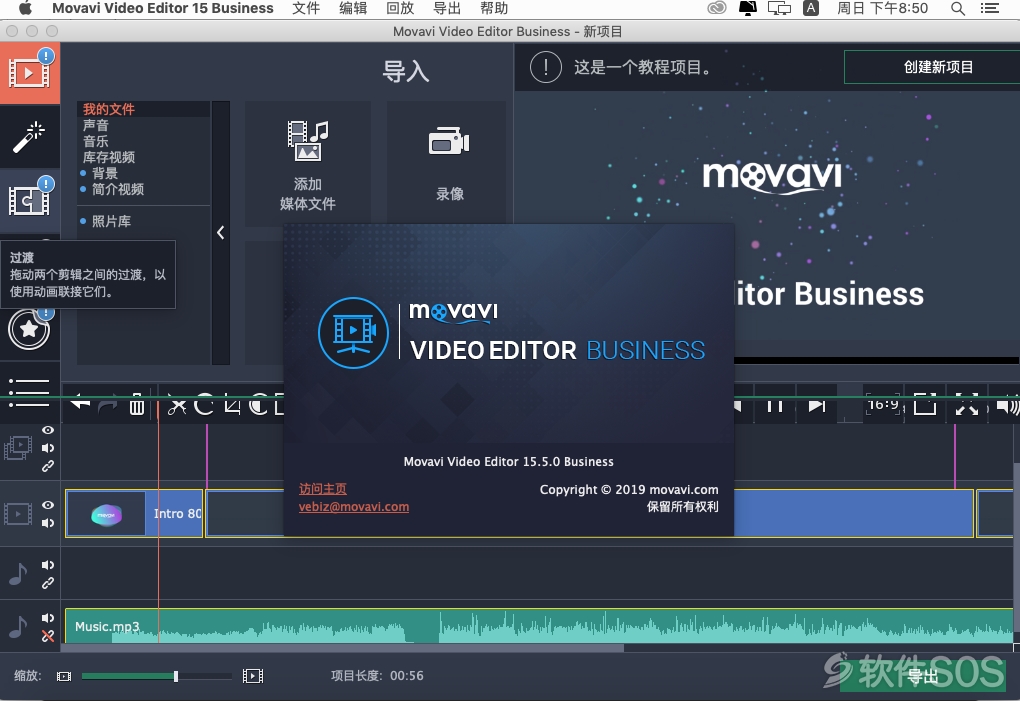Open the 导出 menu in menu bar

point(447,8)
